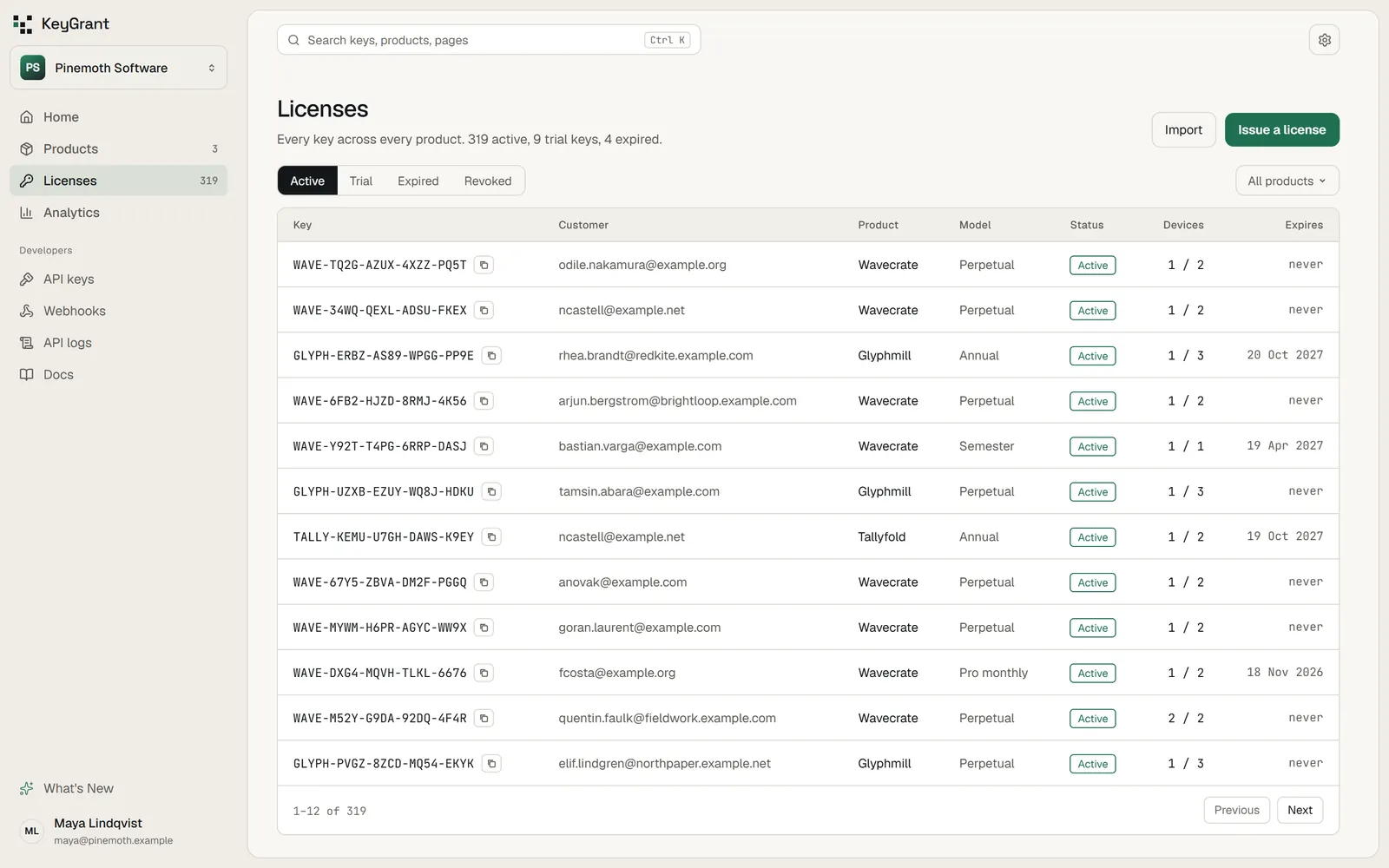The width and height of the screenshot is (1389, 868).
Task: Copy the key WAVE-Y92T-T4PG-6RRP-DASJ
Action: (484, 446)
